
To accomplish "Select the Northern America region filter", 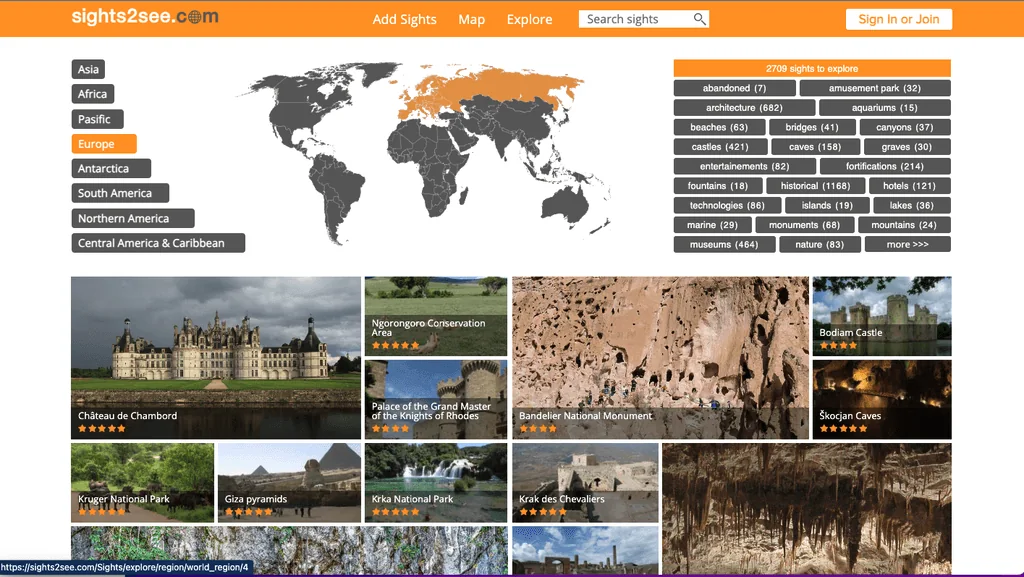I will pyautogui.click(x=133, y=218).
